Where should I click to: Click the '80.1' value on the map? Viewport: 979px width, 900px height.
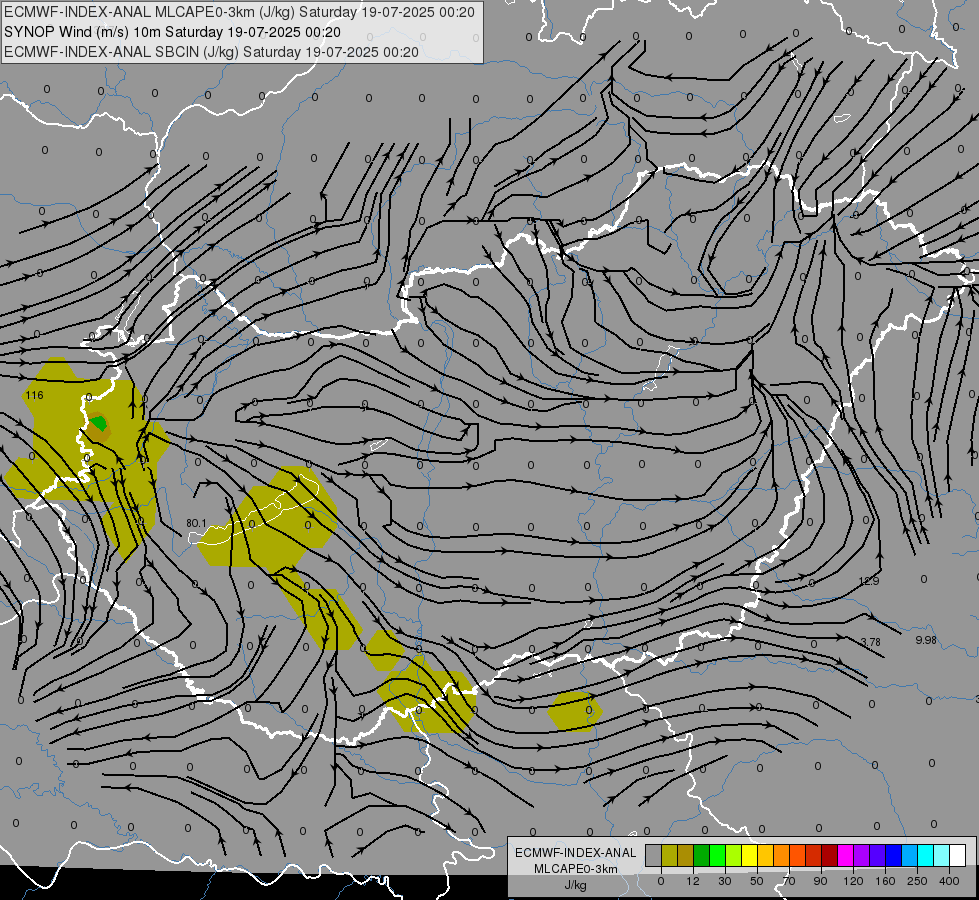click(x=196, y=523)
